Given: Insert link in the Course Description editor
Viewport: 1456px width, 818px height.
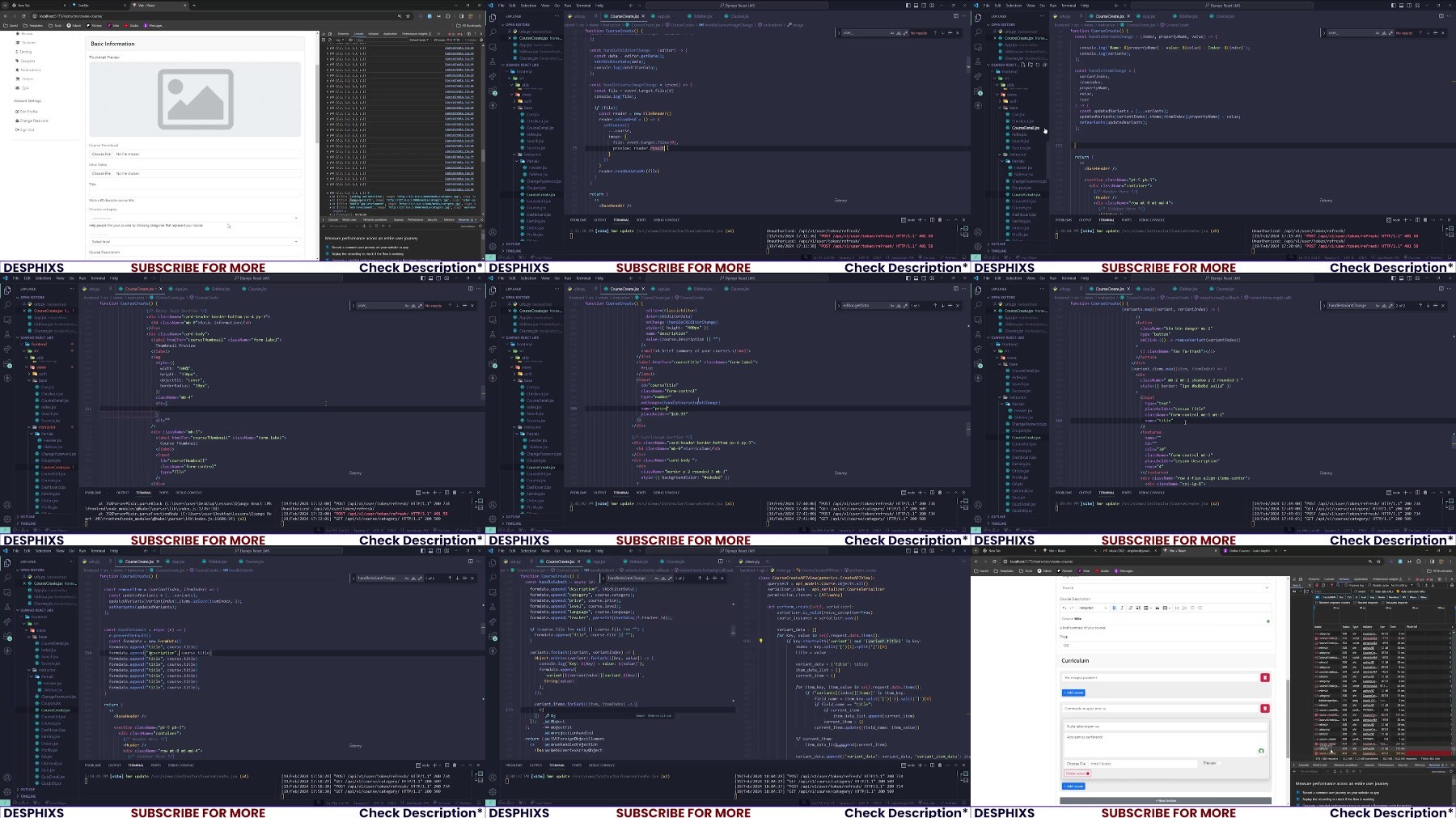Looking at the screenshot, I should click(1130, 608).
